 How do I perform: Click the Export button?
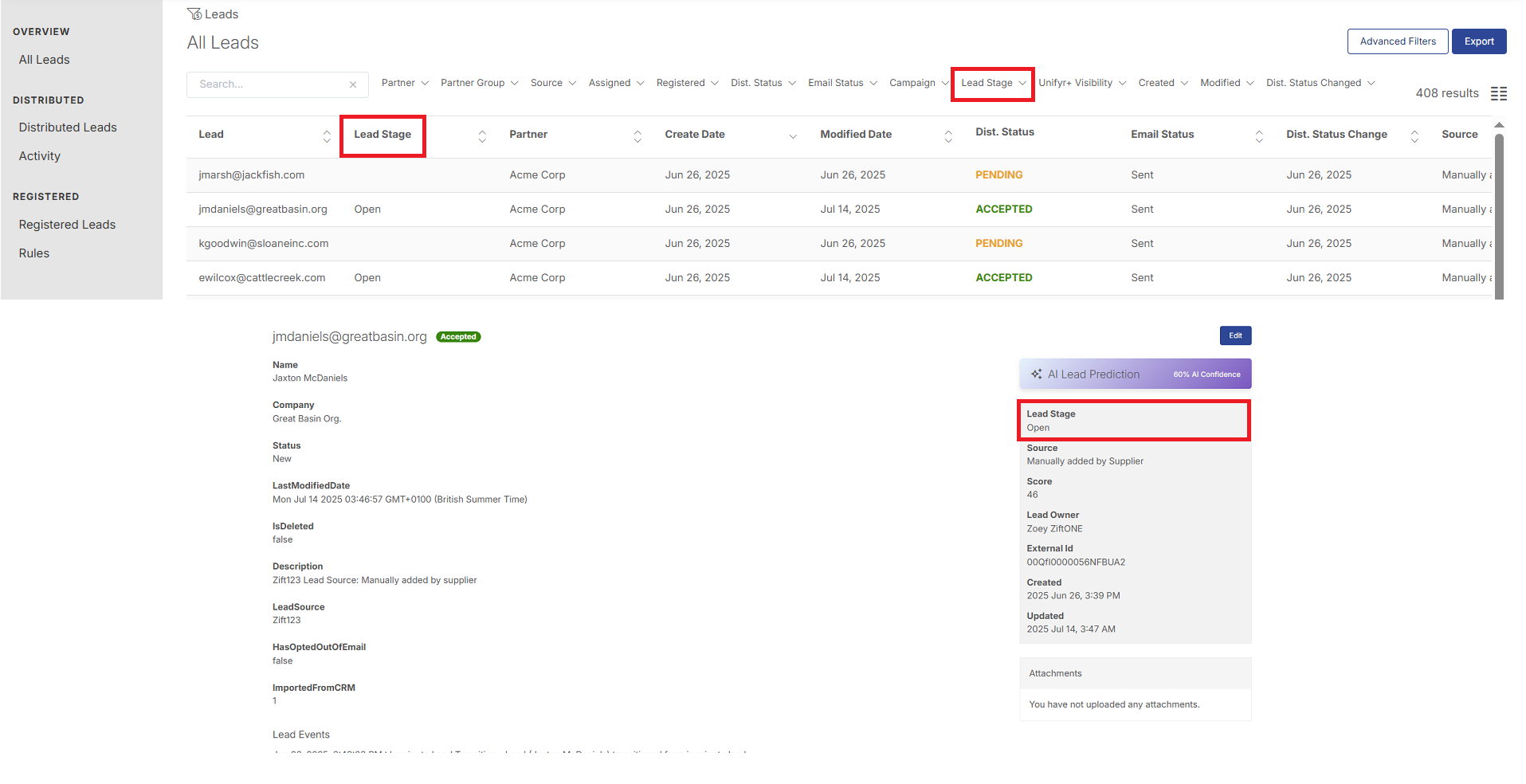click(x=1479, y=41)
